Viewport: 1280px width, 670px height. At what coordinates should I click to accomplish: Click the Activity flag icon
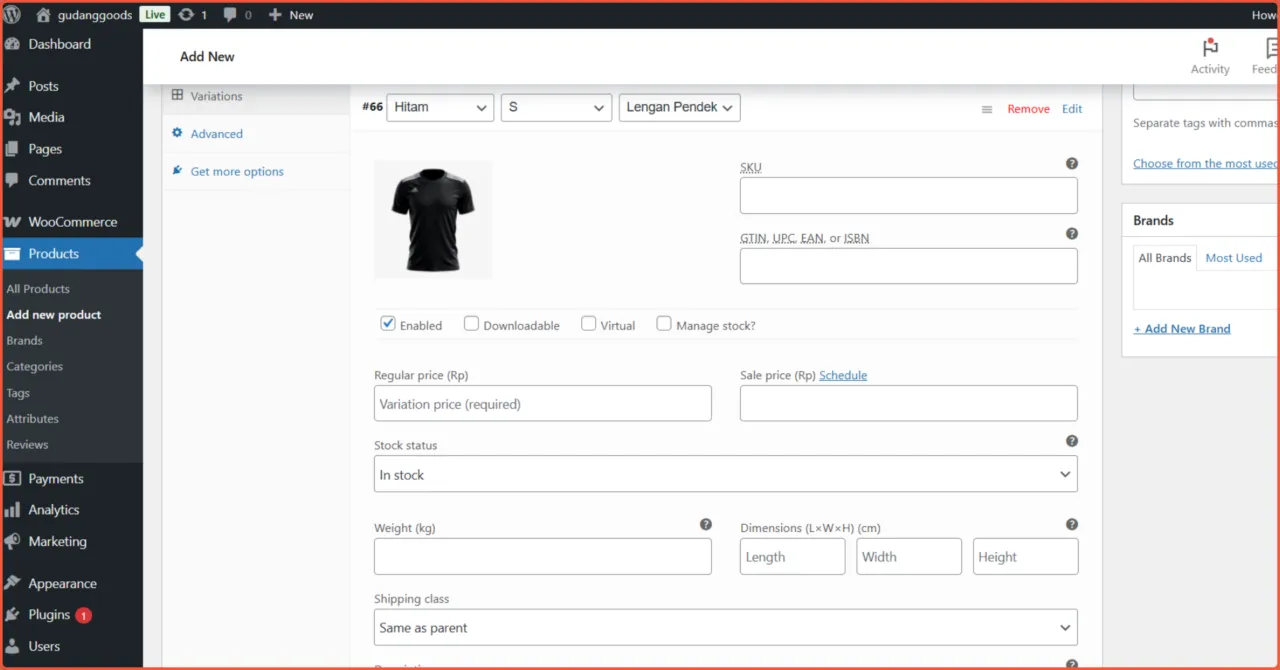click(1209, 48)
